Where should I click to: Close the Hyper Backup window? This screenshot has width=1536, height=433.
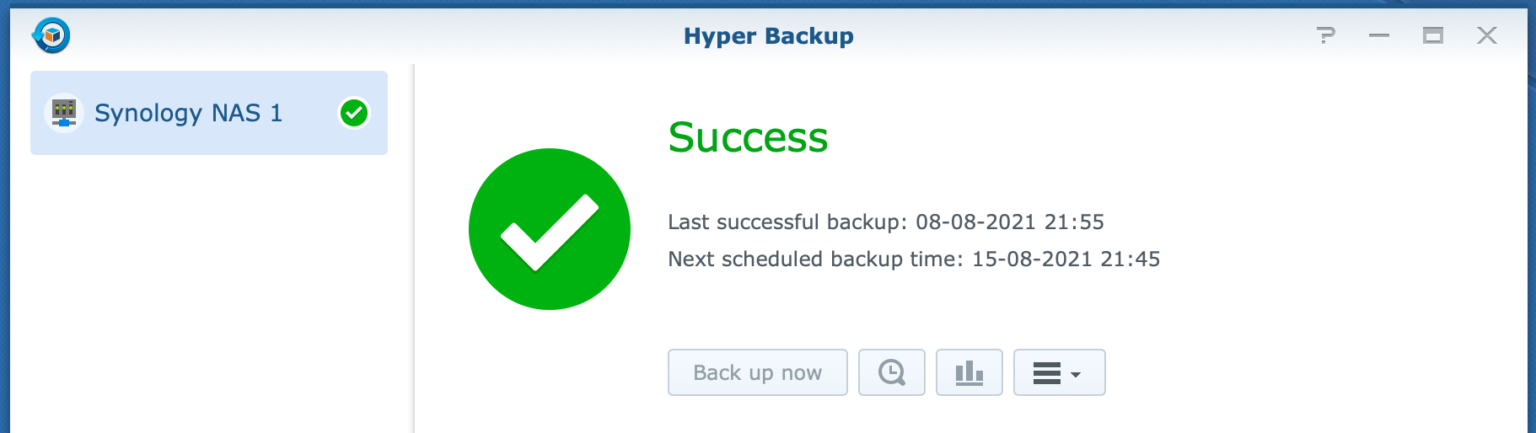(x=1487, y=37)
